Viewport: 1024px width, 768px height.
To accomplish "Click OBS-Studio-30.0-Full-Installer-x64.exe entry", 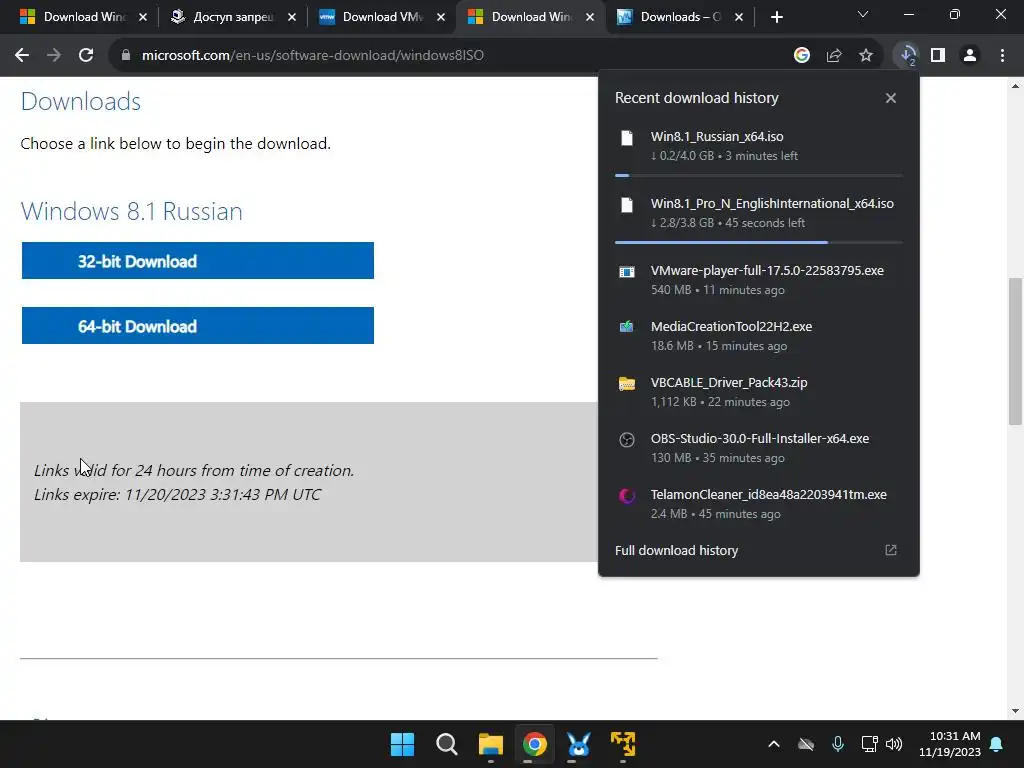I will [x=759, y=448].
